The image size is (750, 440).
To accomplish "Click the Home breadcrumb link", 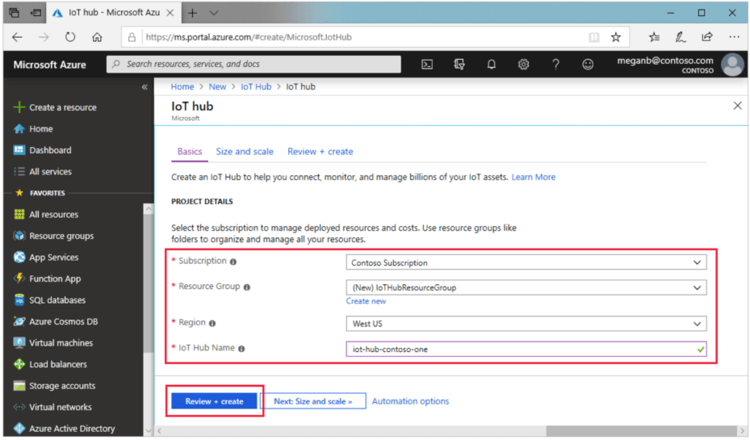I will pyautogui.click(x=182, y=87).
